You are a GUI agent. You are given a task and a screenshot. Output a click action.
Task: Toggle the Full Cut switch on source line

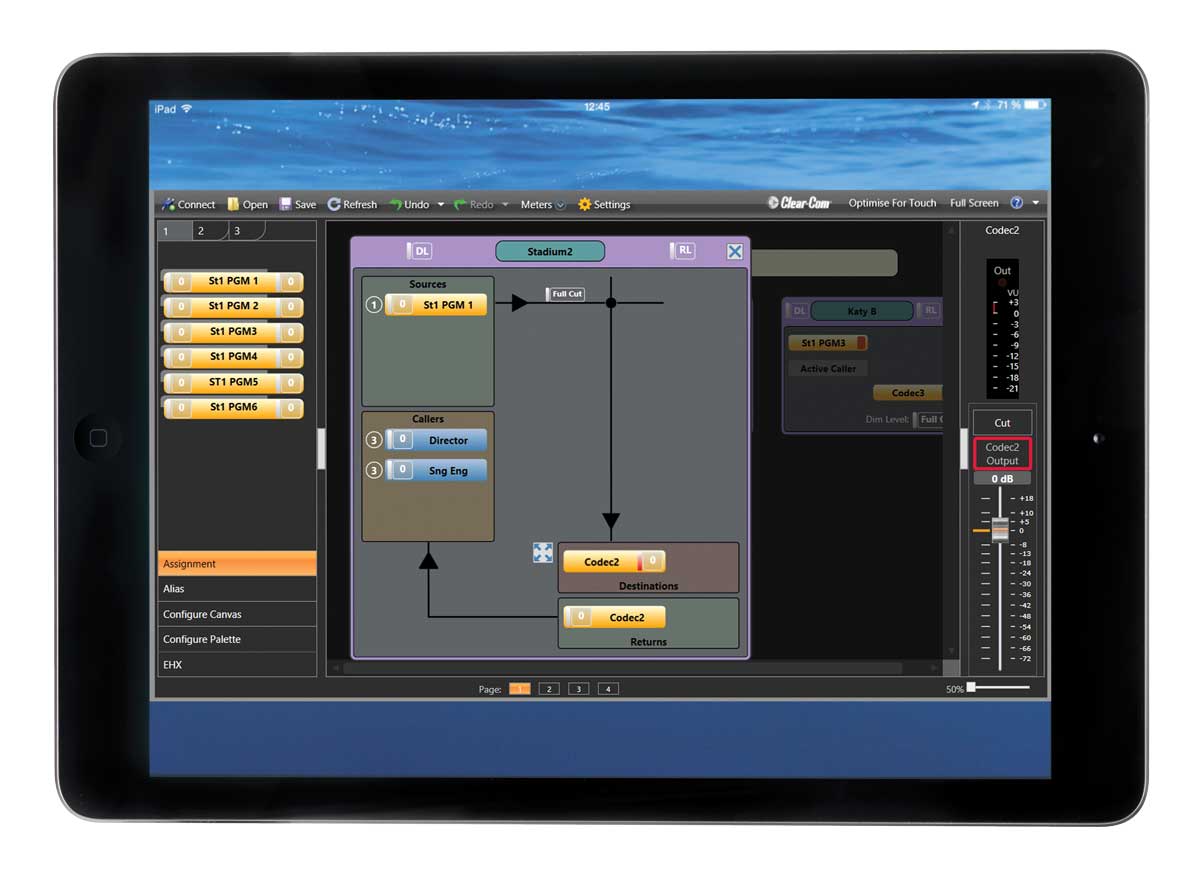pos(565,294)
